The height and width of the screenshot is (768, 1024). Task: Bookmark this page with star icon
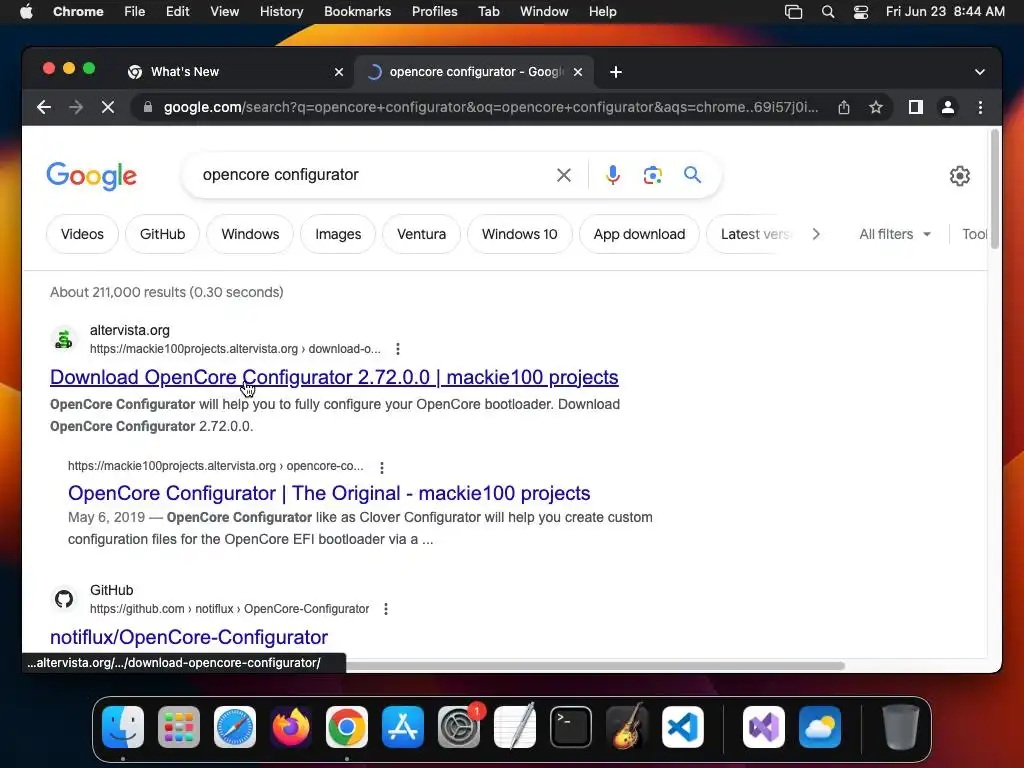coord(876,107)
